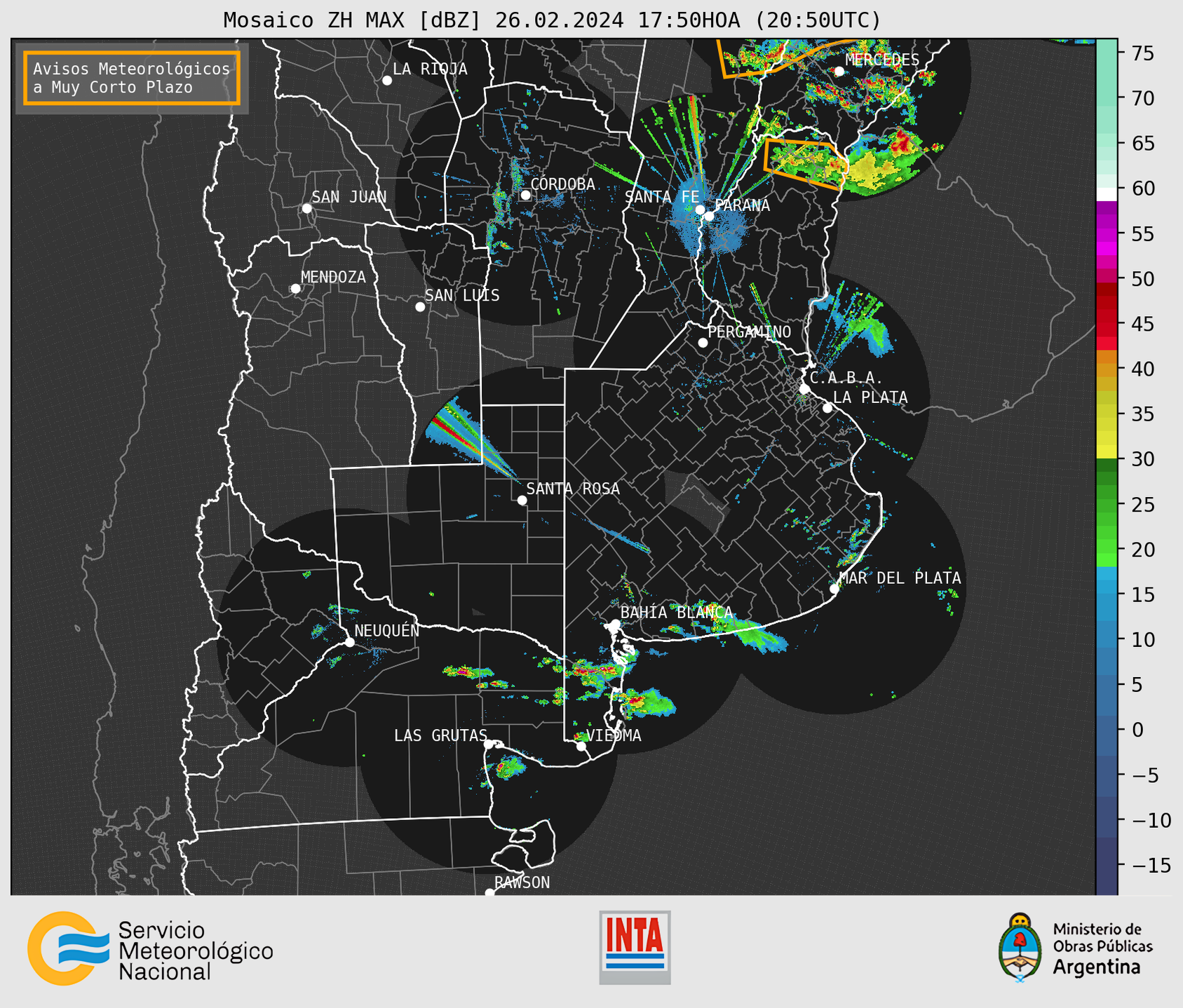
Task: Click the MERCEDES city marker dot
Action: point(839,71)
